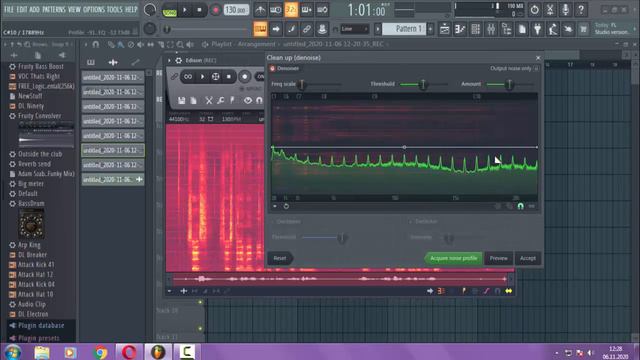Open the Mixer view icon
This screenshot has height=360, width=640.
click(491, 29)
